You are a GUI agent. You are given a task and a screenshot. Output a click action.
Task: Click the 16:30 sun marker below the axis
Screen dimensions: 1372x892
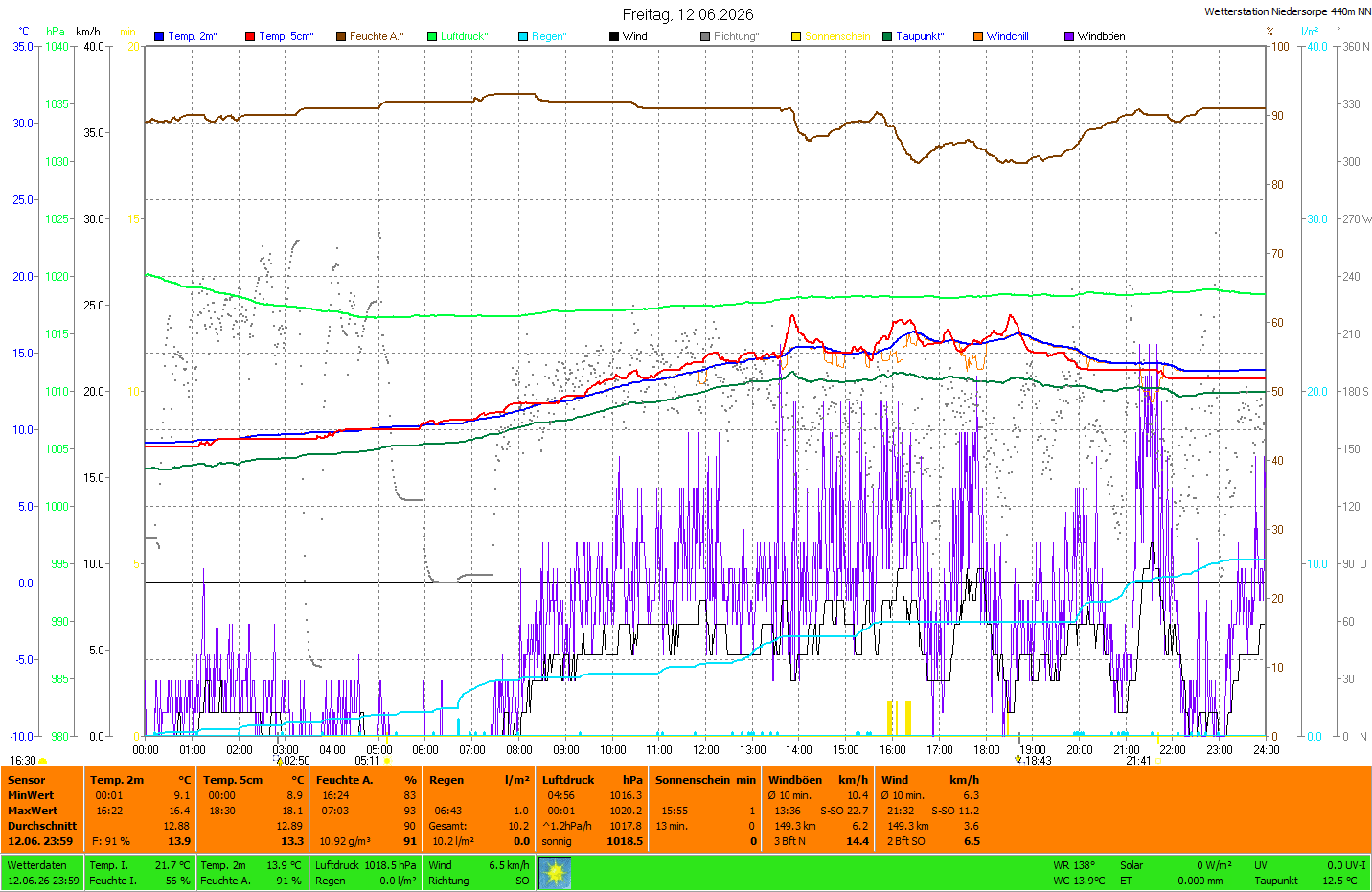[29, 761]
